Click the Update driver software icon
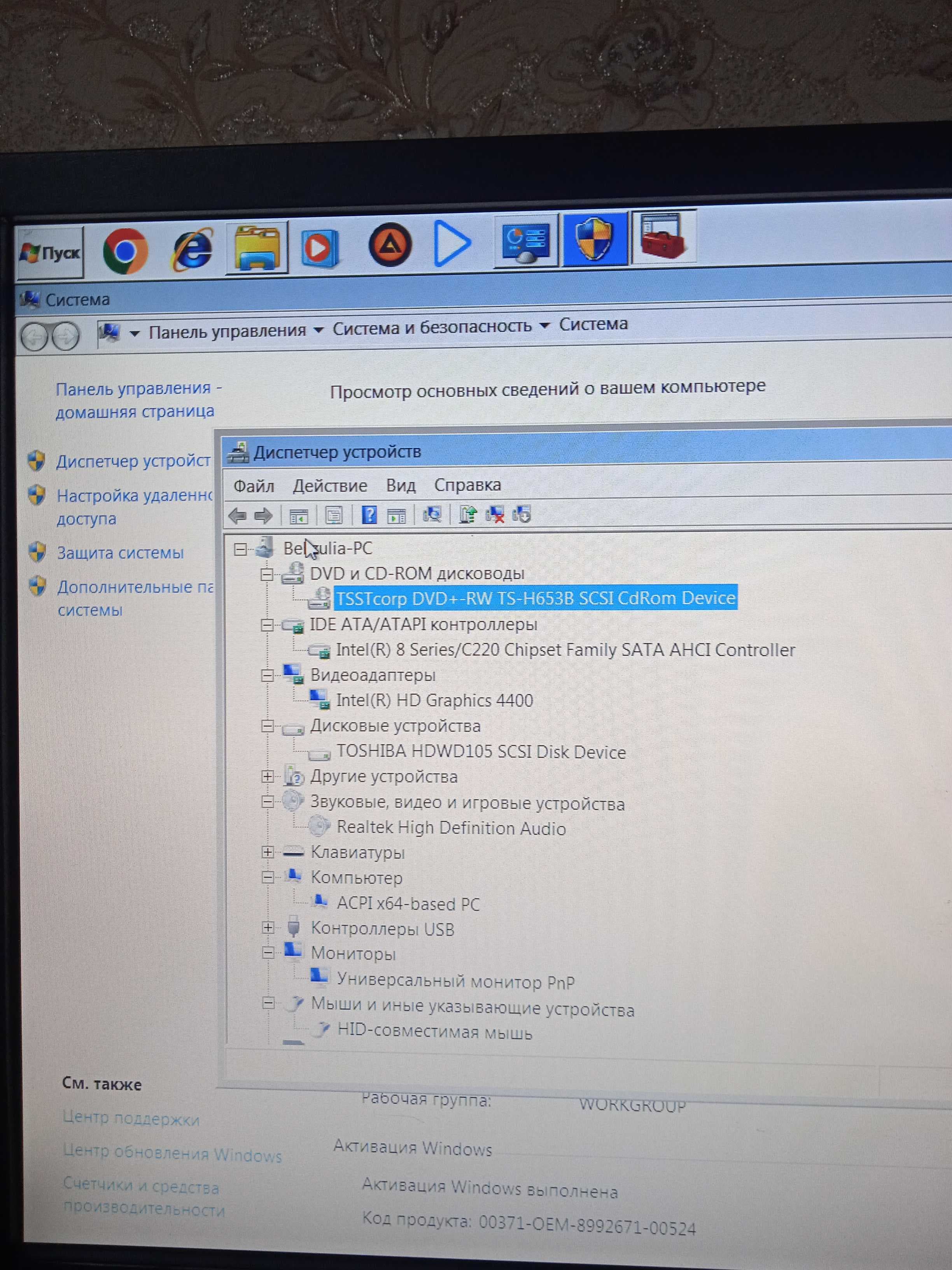The width and height of the screenshot is (952, 1270). point(468,514)
